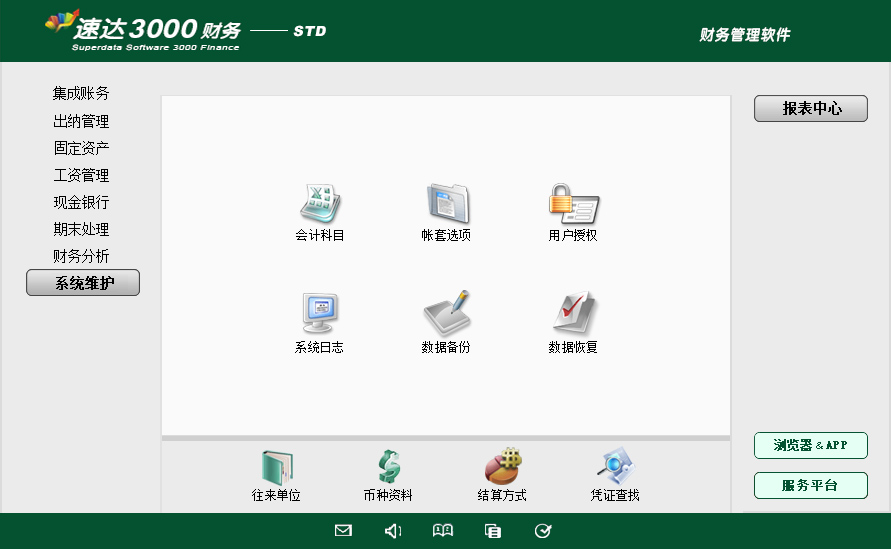Click the 速达3000 logo at top left

point(143,31)
